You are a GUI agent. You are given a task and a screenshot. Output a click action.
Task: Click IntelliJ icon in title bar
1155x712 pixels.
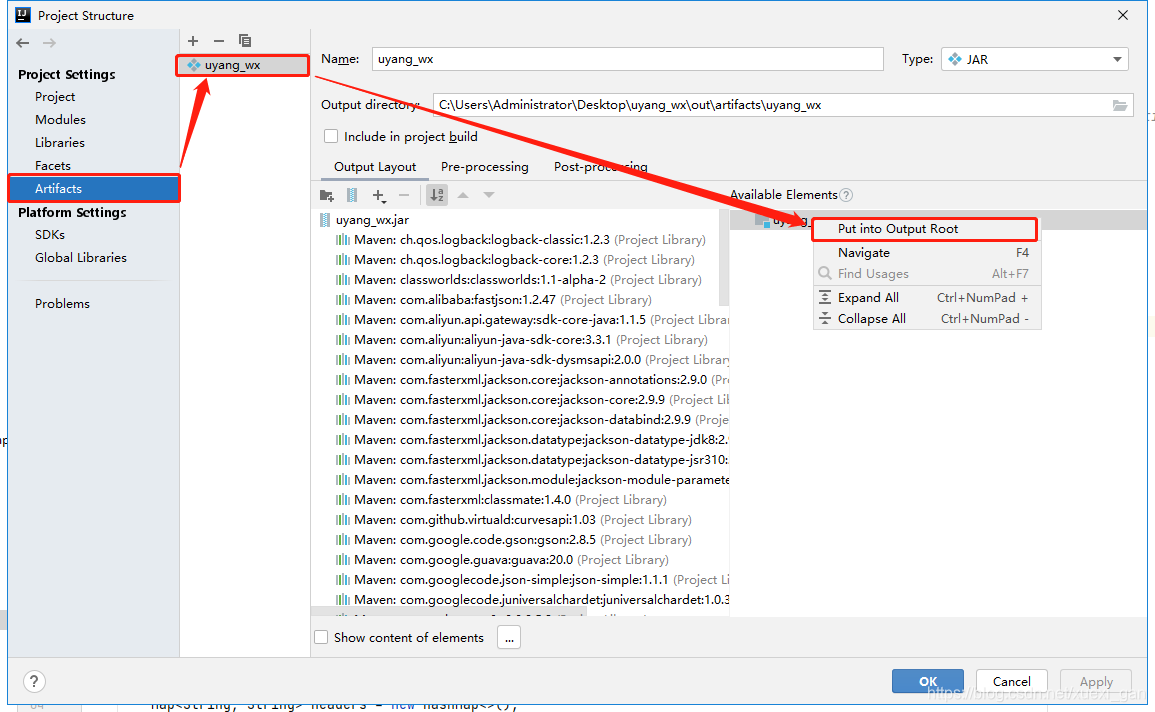[23, 15]
